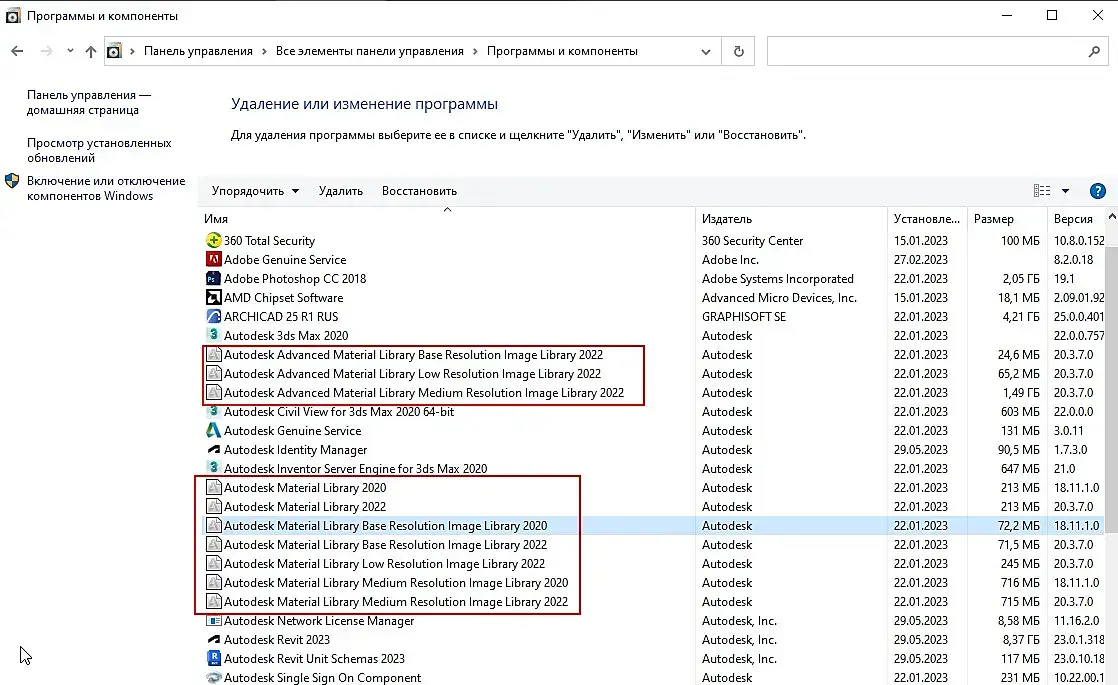
Task: Click the Autodesk Inventor Server Engine icon
Action: [x=213, y=468]
